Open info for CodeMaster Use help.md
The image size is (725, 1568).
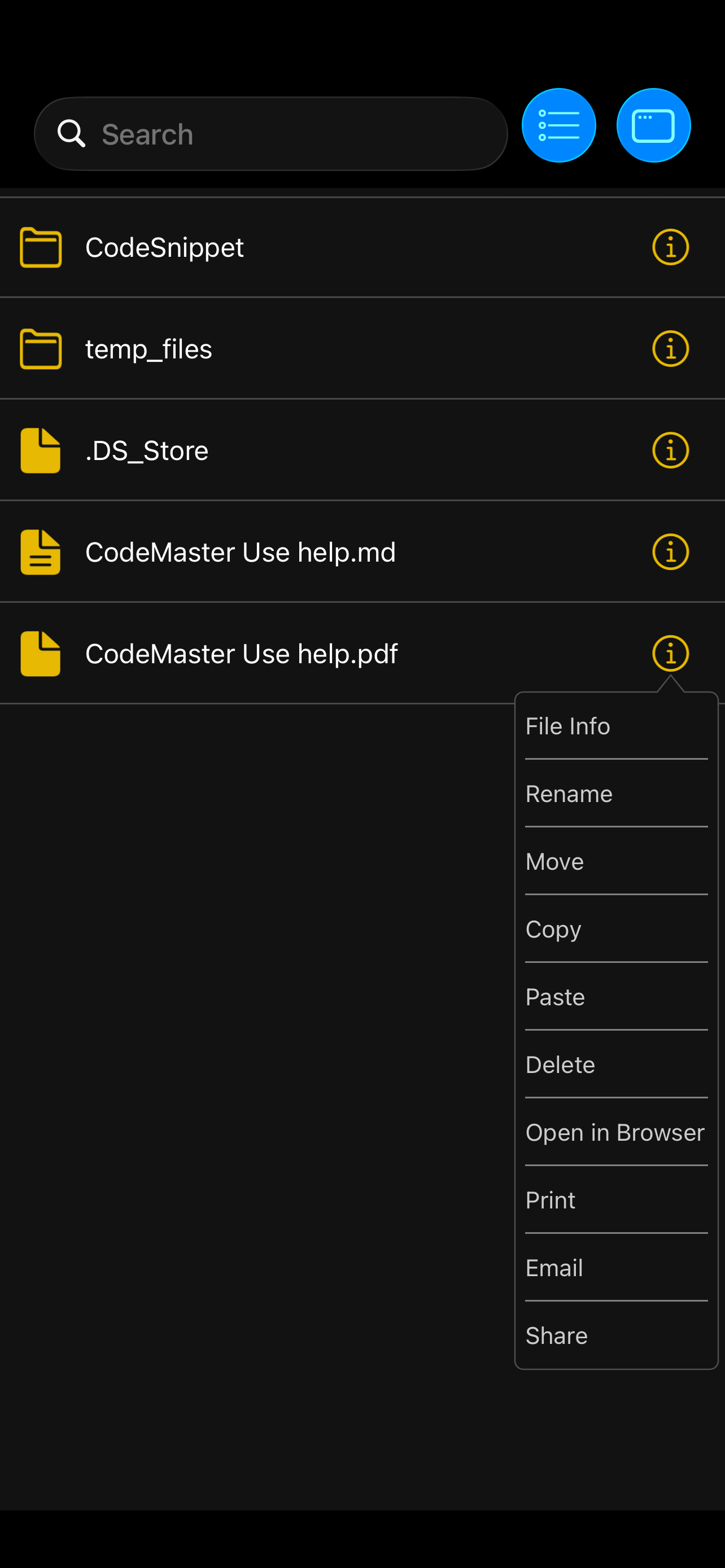pos(670,551)
